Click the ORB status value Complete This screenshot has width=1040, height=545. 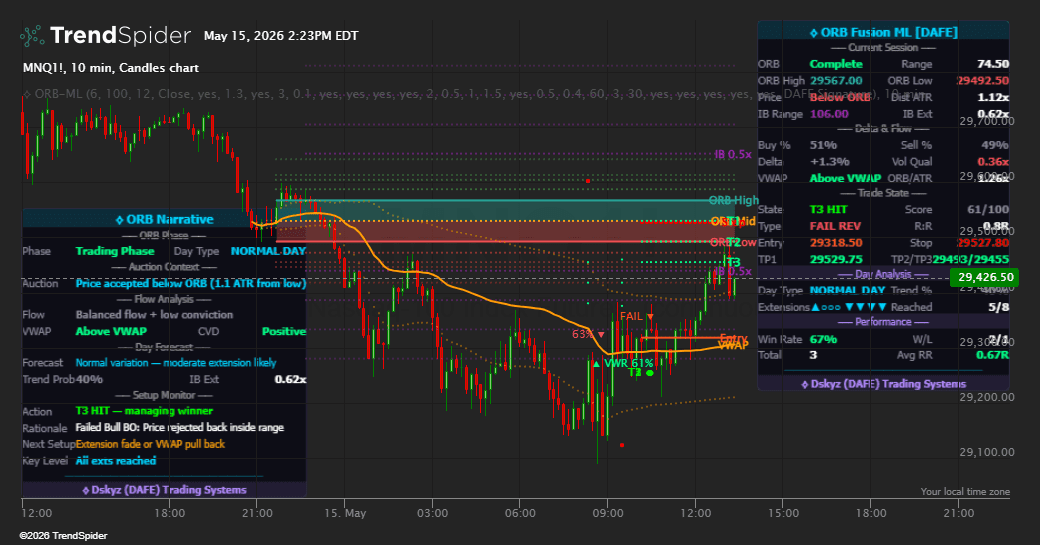coord(836,64)
